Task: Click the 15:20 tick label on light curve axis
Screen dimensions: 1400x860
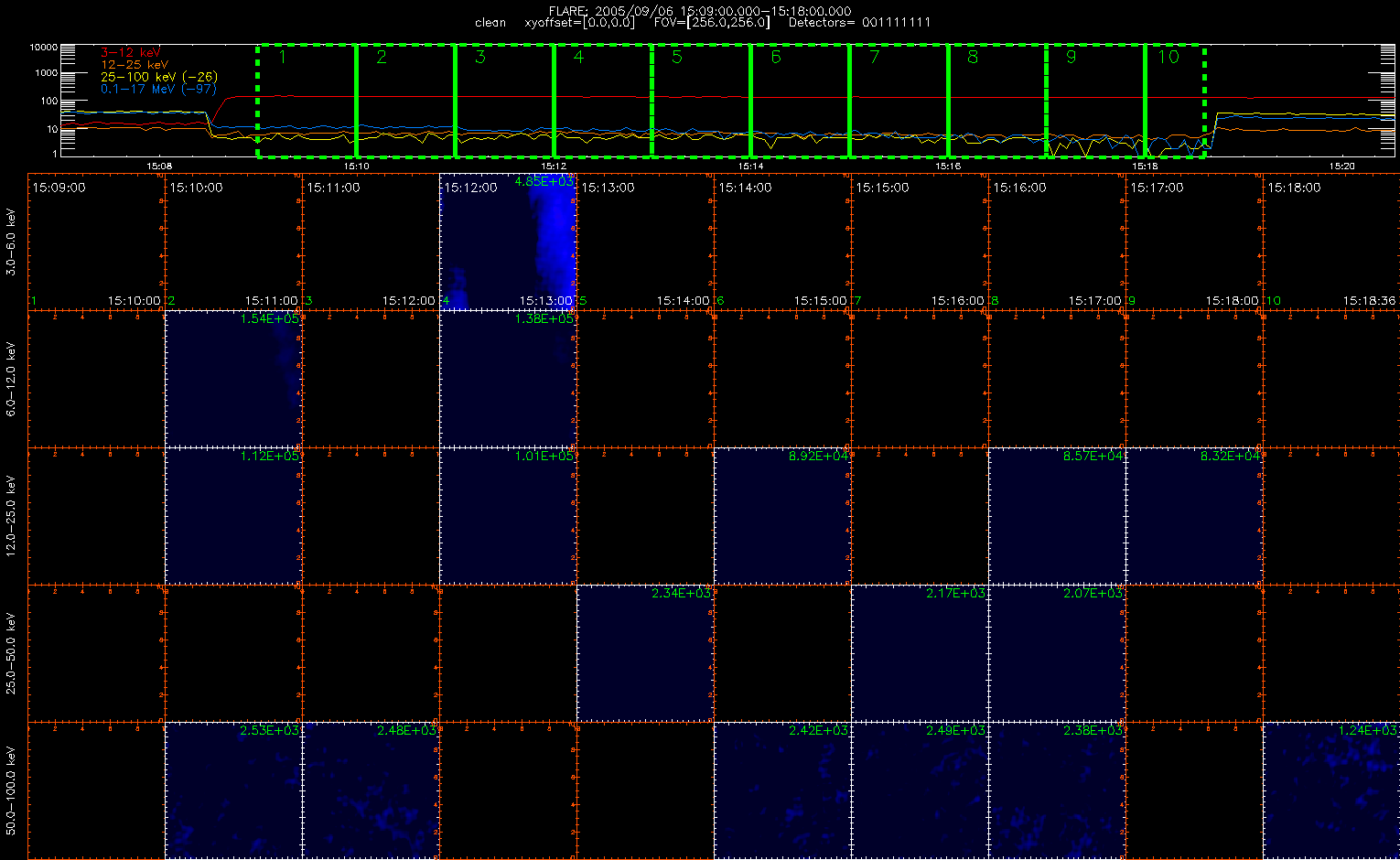Action: pyautogui.click(x=1341, y=166)
